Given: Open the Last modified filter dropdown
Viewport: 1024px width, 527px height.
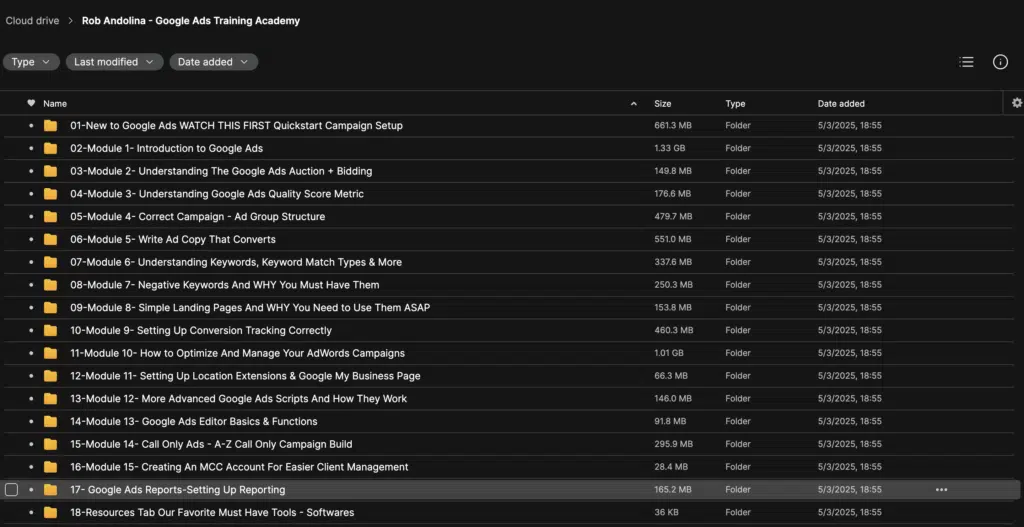Looking at the screenshot, I should pyautogui.click(x=114, y=62).
